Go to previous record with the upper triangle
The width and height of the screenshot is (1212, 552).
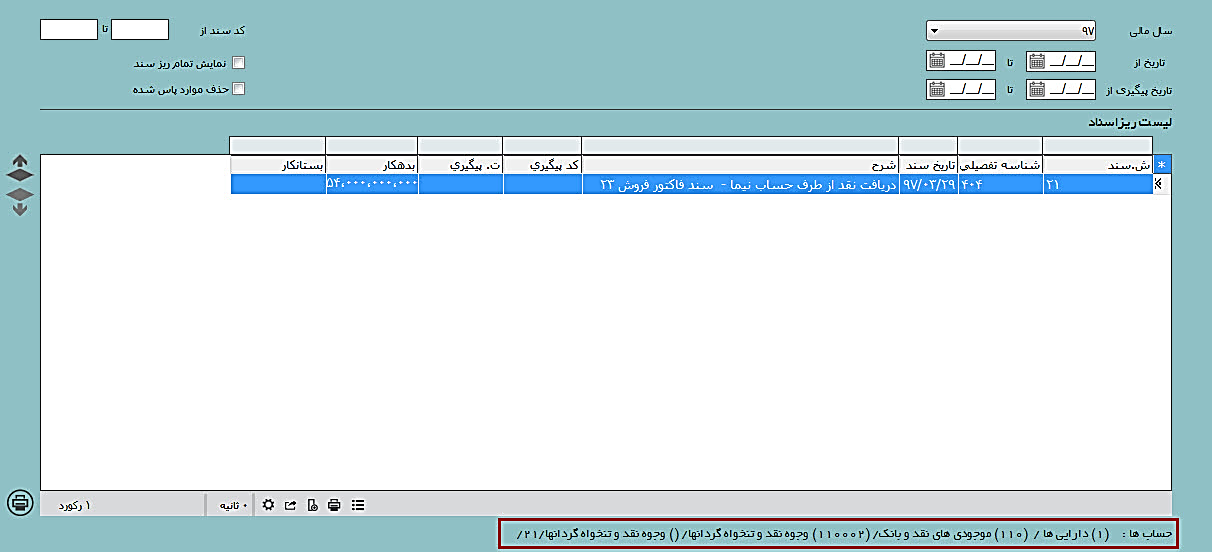[x=20, y=175]
